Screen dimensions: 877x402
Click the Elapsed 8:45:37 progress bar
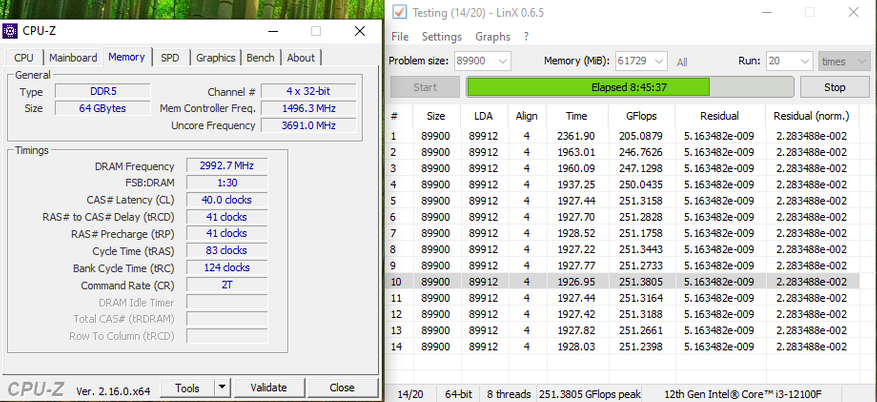630,87
